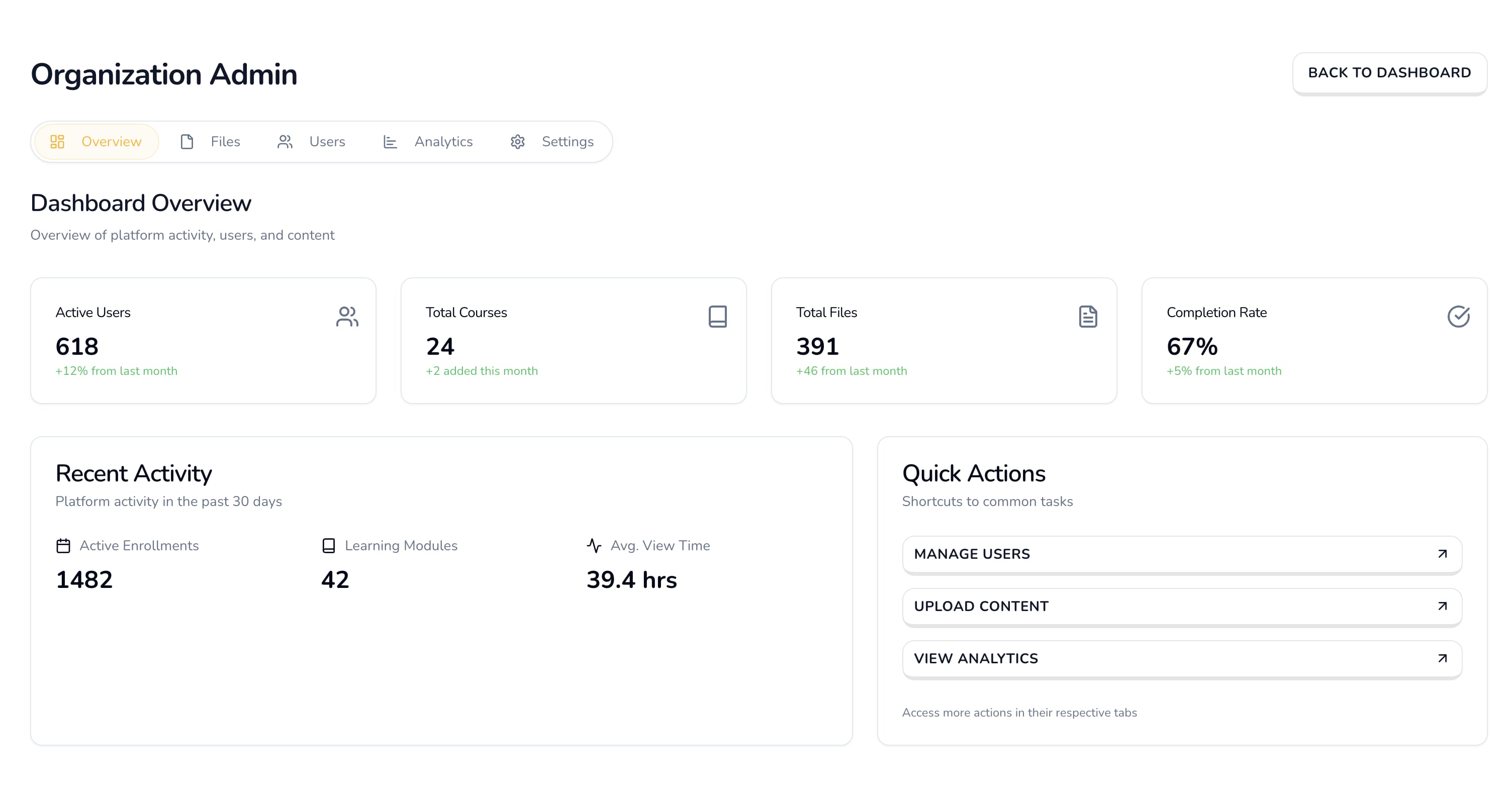The height and width of the screenshot is (803, 1512).
Task: Click the calendar icon beside Active Enrollments
Action: tap(63, 546)
